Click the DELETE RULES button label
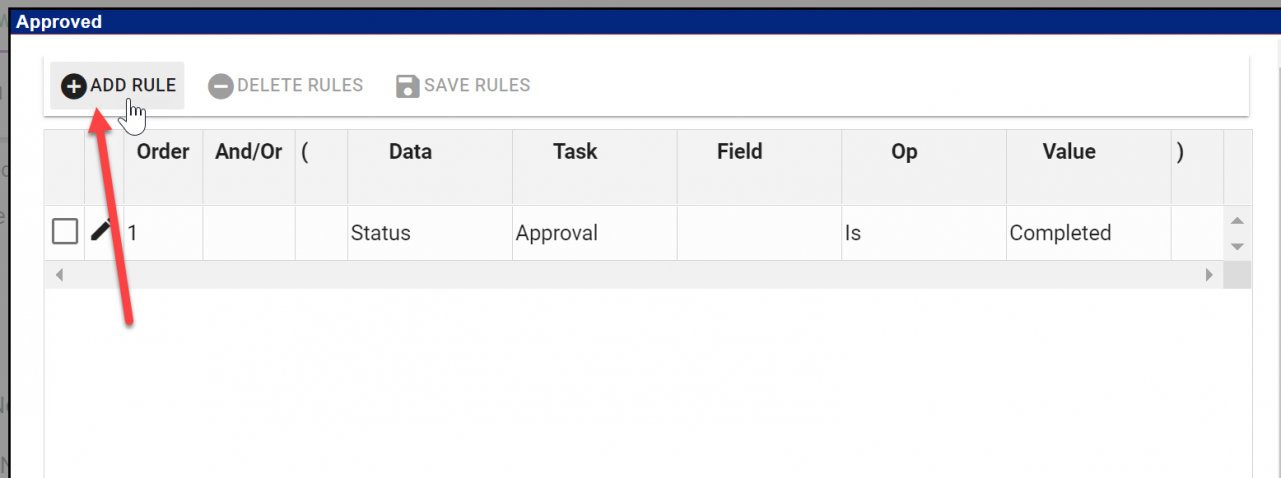This screenshot has width=1281, height=478. click(x=300, y=85)
